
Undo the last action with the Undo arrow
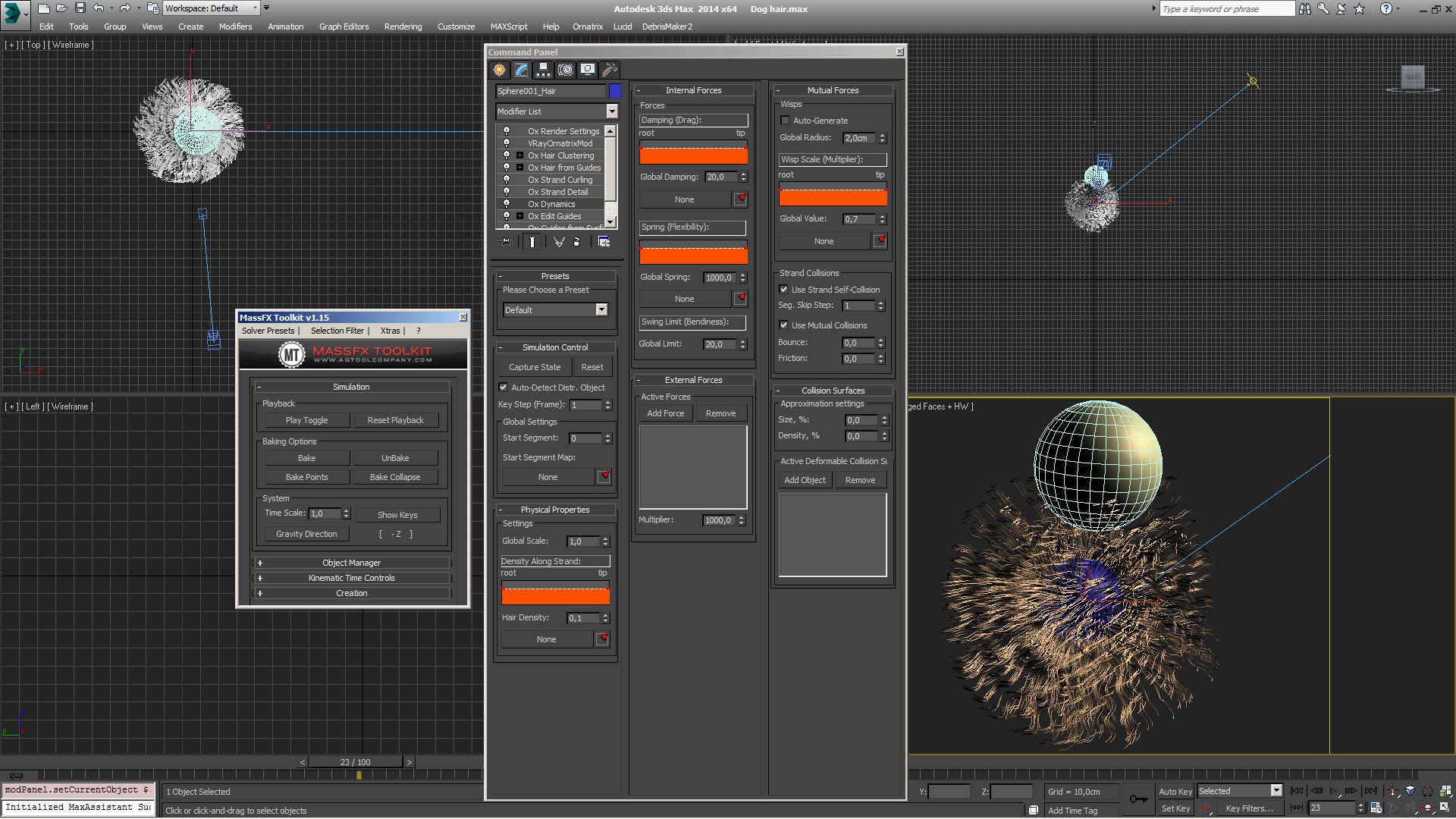pos(99,8)
